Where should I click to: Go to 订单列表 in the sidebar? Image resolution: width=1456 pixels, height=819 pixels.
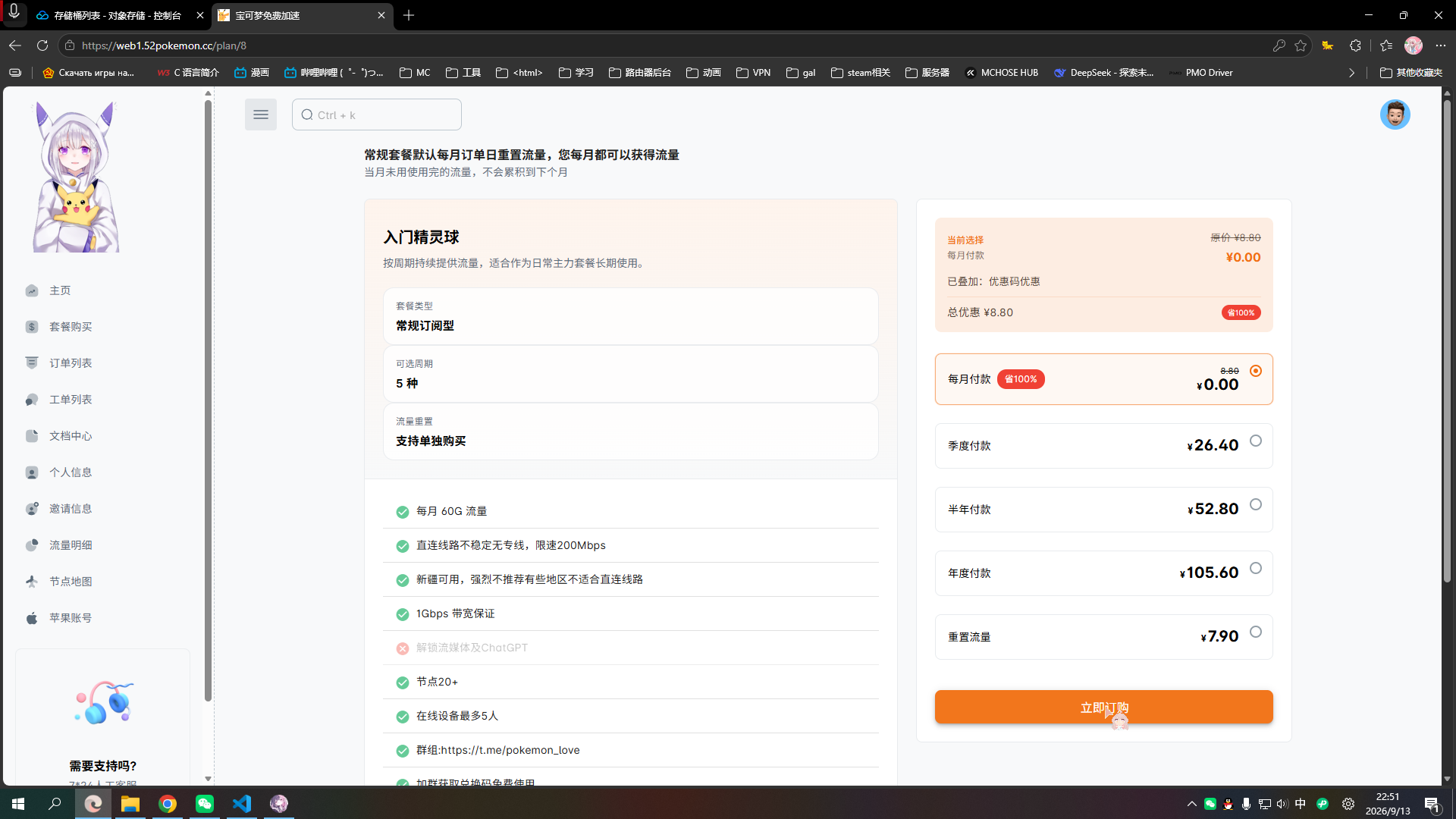click(x=71, y=363)
